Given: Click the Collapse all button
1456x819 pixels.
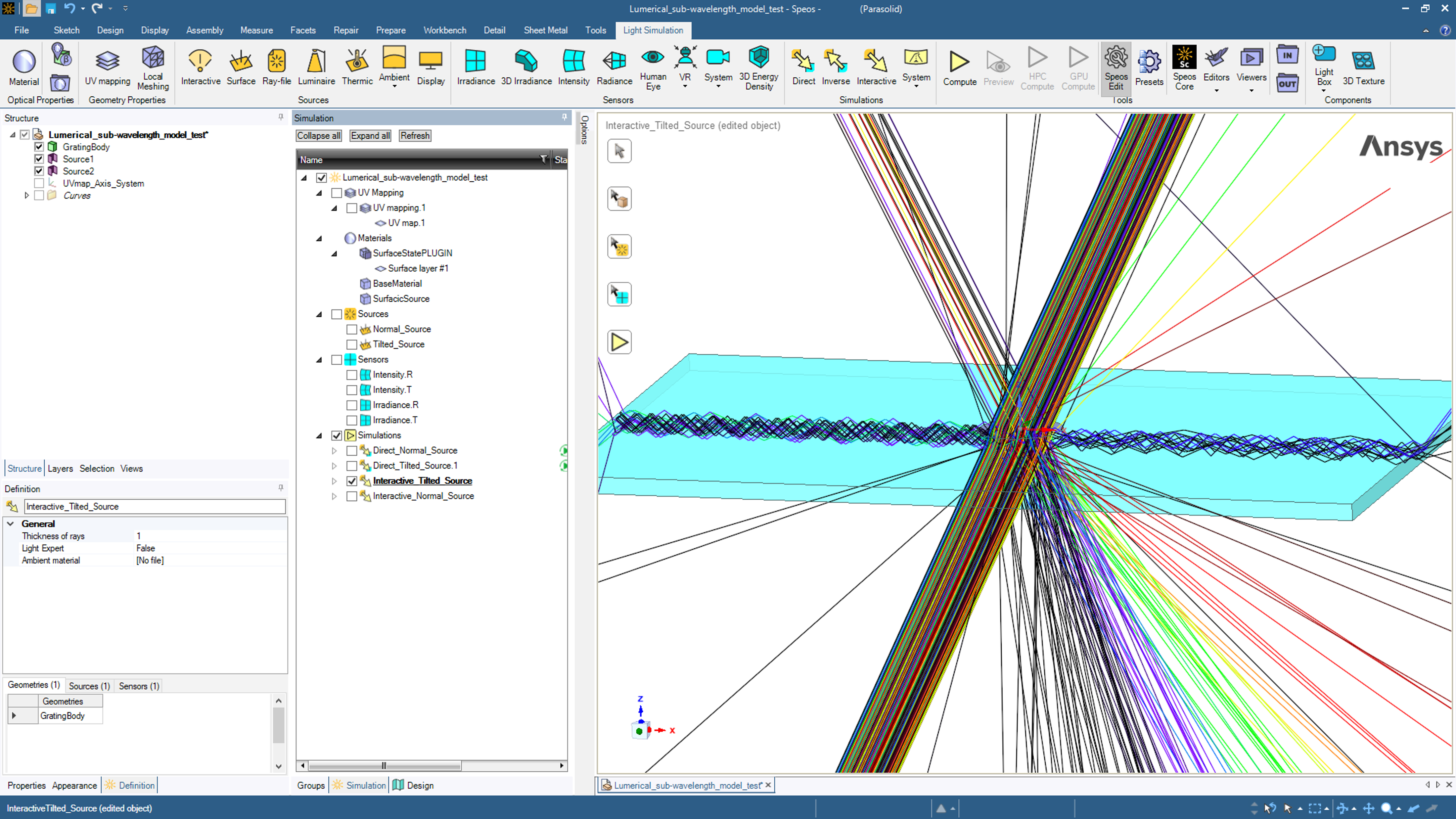Looking at the screenshot, I should tap(319, 136).
